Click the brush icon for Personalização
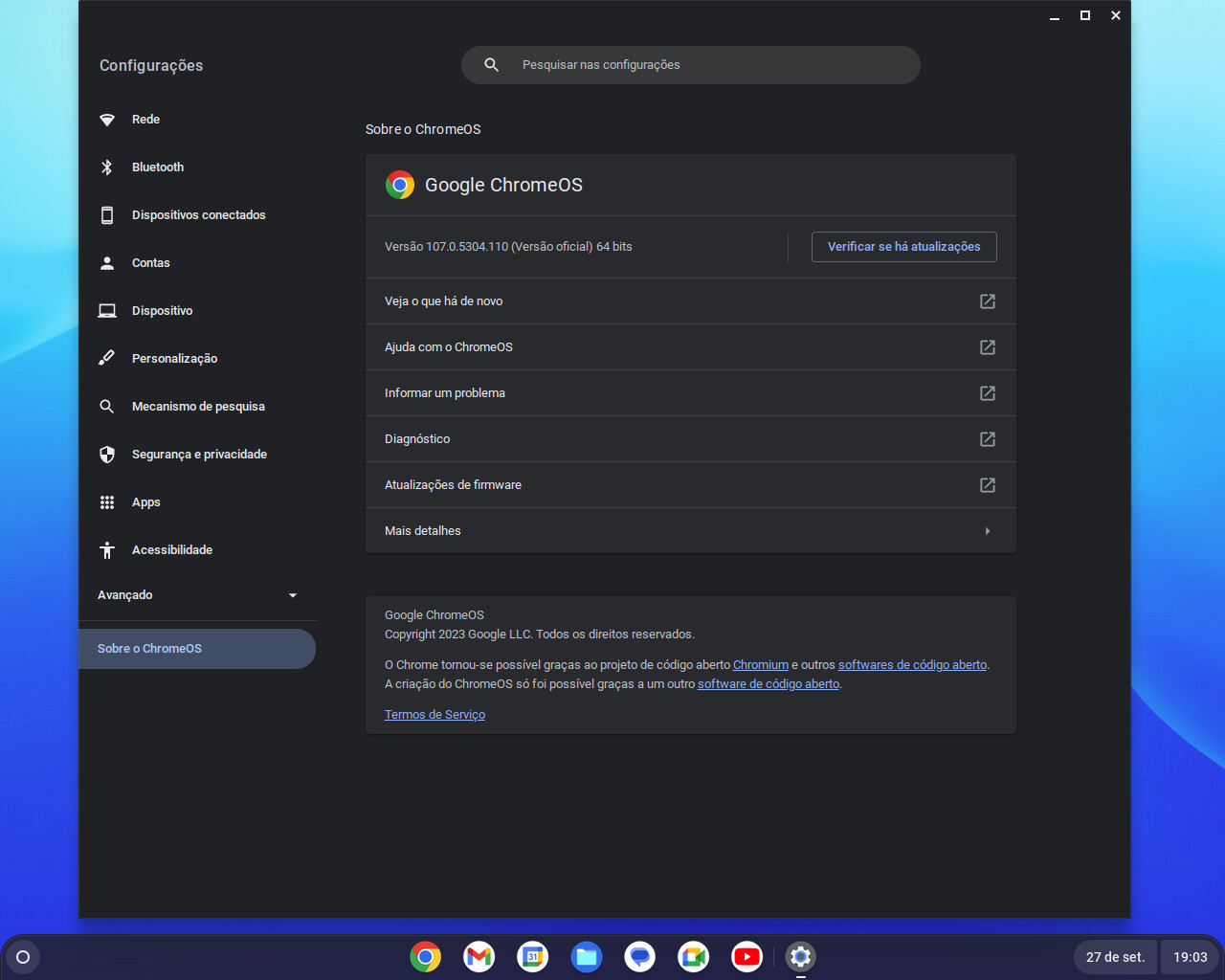The width and height of the screenshot is (1225, 980). tap(107, 359)
